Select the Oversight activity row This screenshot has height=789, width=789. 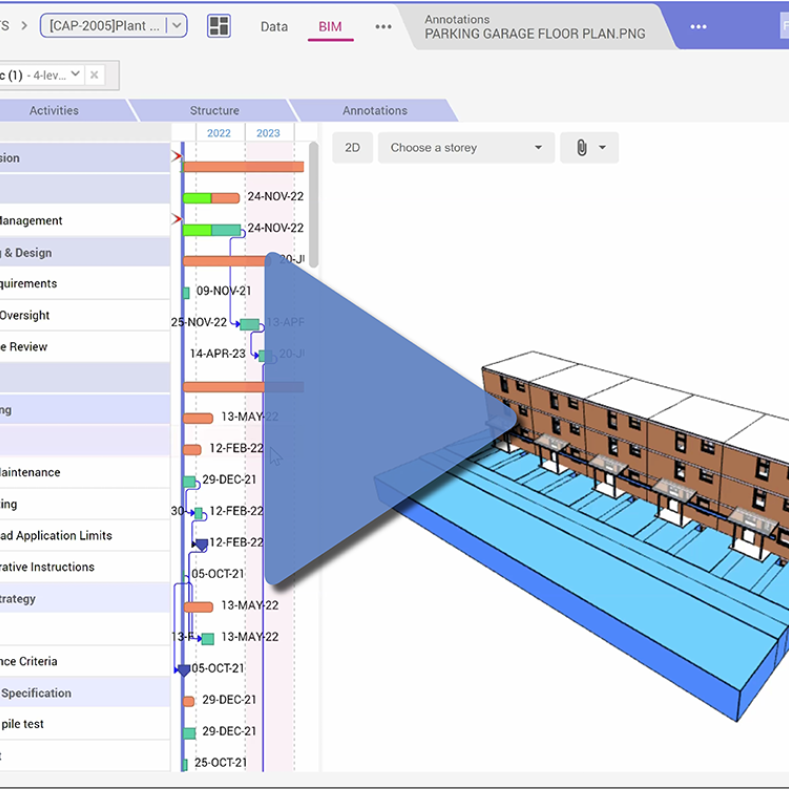click(85, 315)
